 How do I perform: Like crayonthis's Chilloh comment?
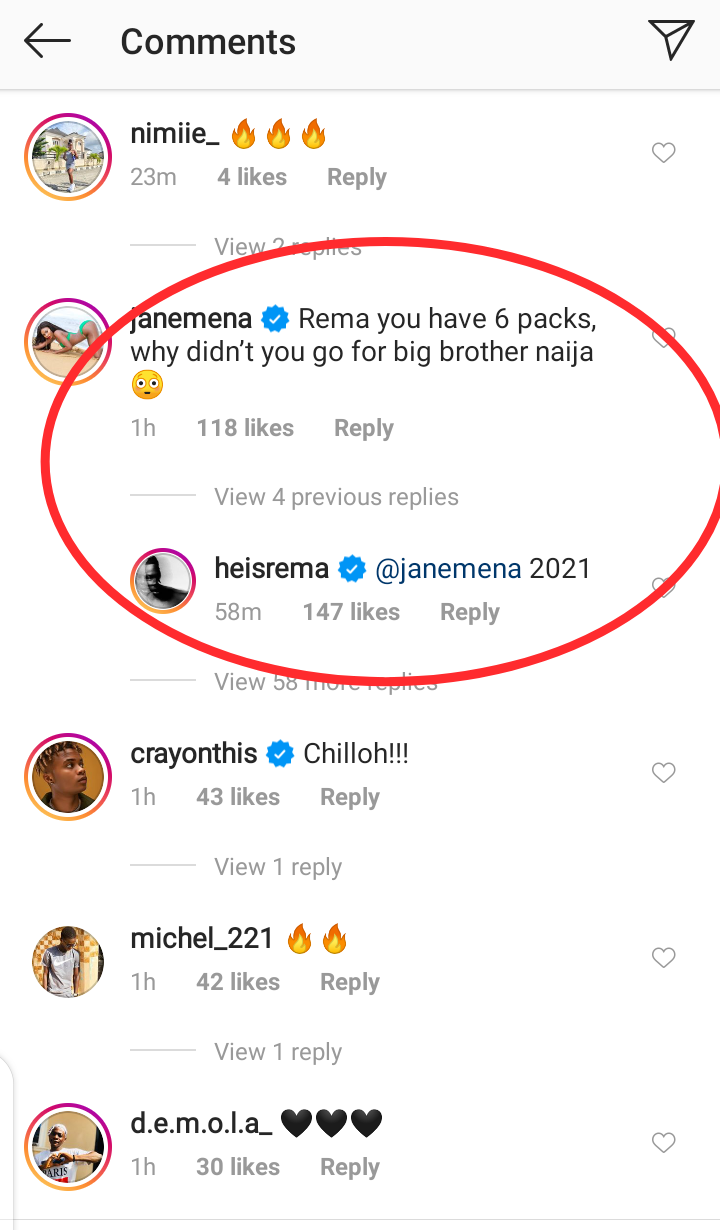tap(663, 773)
